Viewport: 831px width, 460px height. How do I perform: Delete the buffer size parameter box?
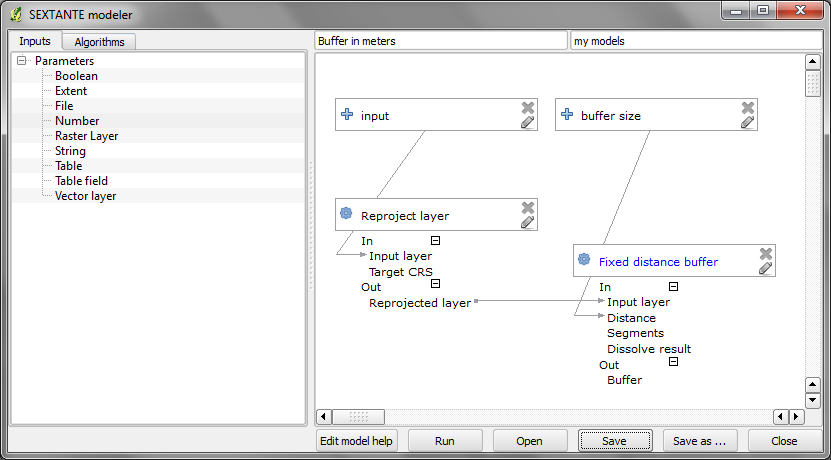(x=748, y=108)
